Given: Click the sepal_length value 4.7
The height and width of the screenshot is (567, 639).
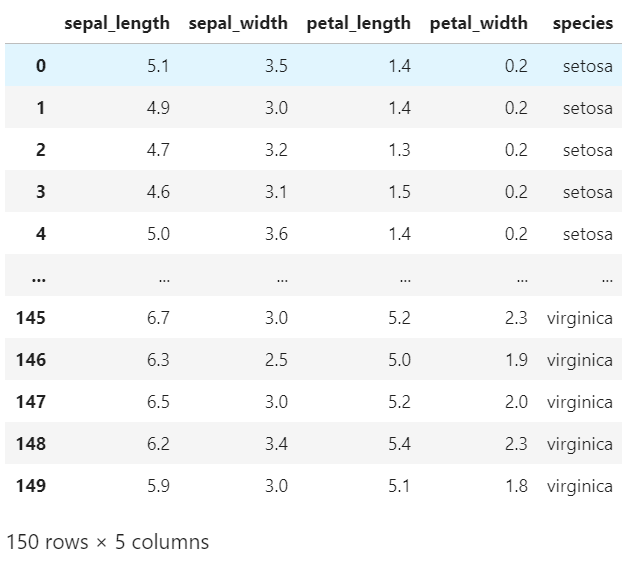Looking at the screenshot, I should click(x=159, y=150).
